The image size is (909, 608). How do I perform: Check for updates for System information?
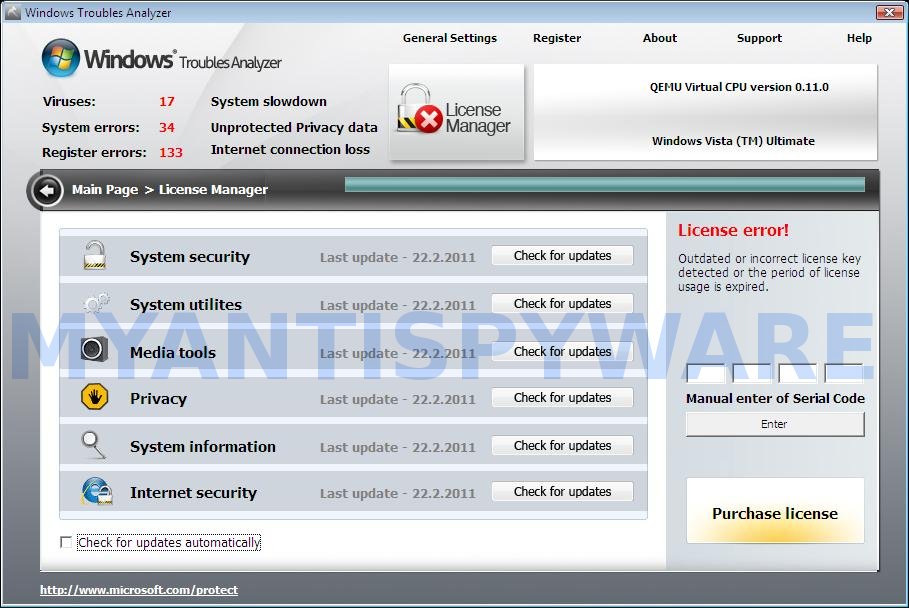pyautogui.click(x=562, y=446)
